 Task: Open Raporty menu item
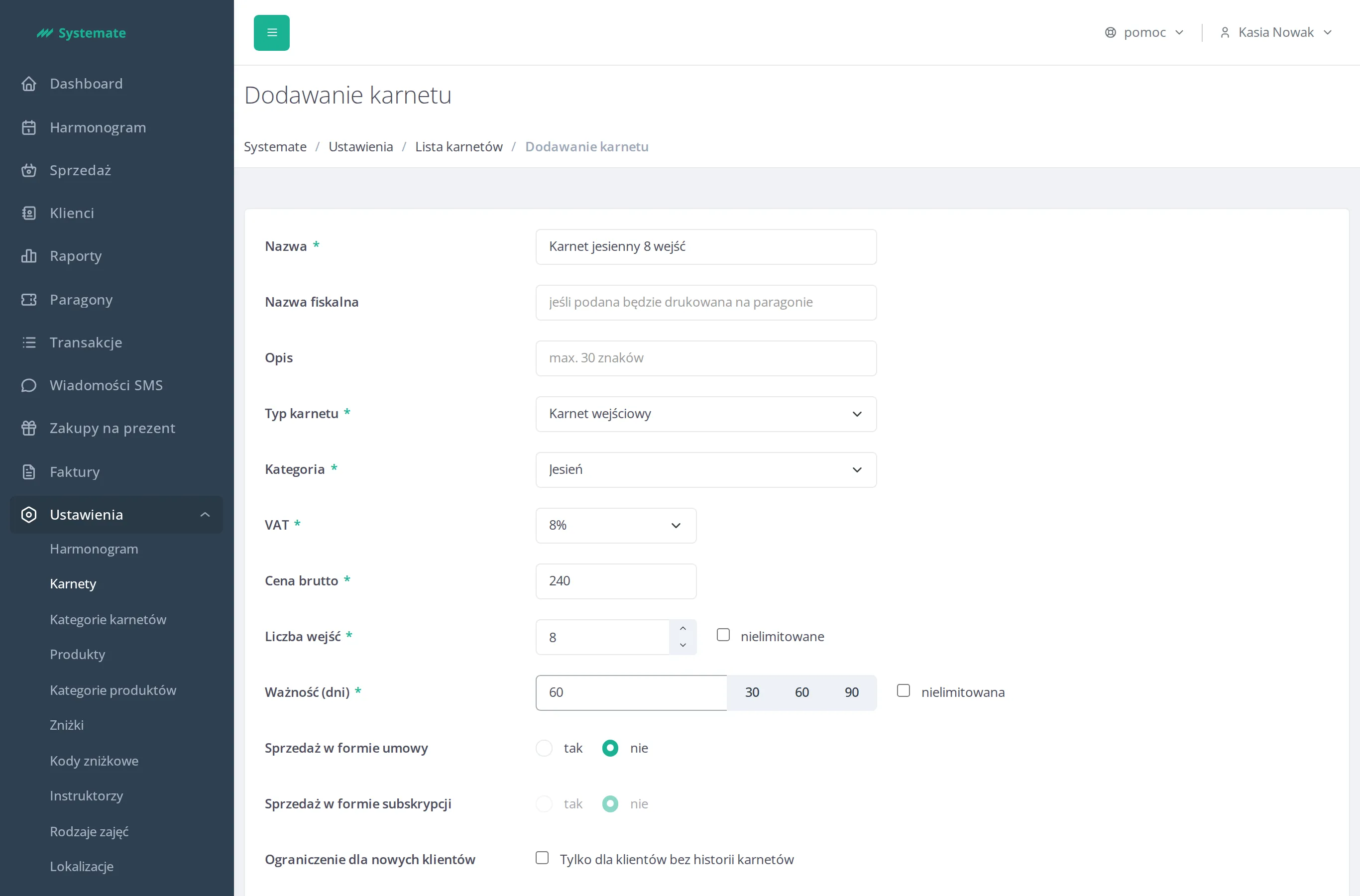coord(76,256)
